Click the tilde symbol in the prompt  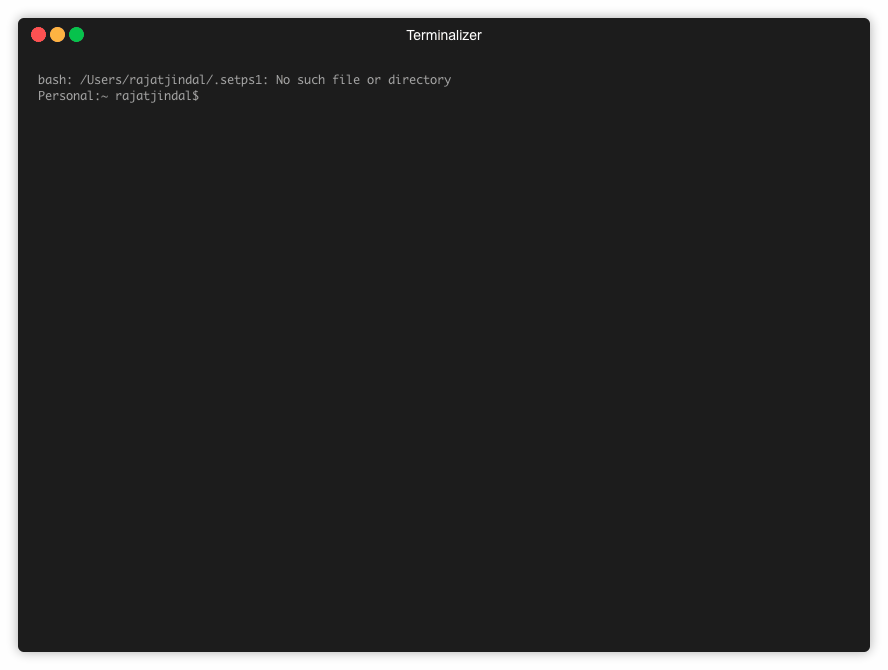point(104,96)
